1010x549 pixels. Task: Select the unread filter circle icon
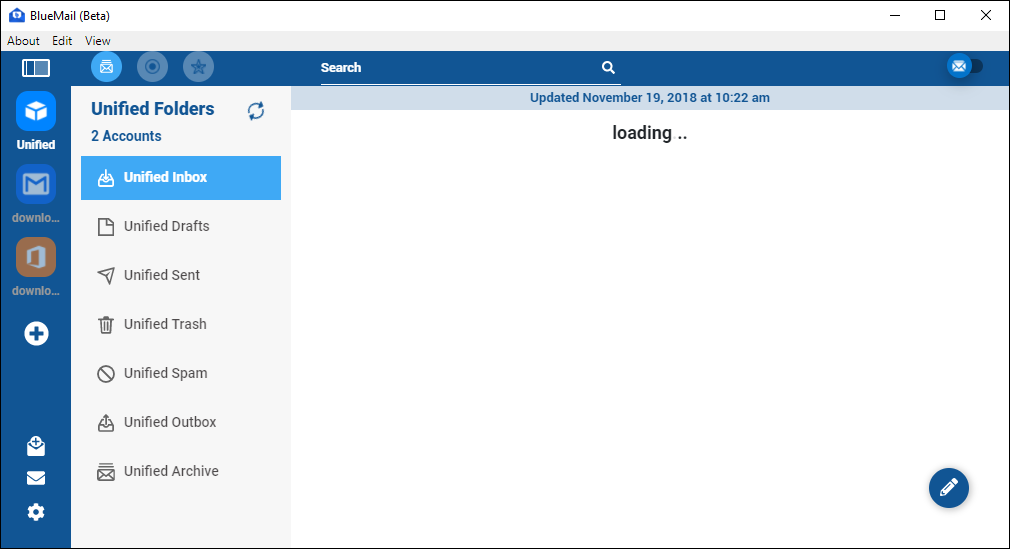pos(153,67)
